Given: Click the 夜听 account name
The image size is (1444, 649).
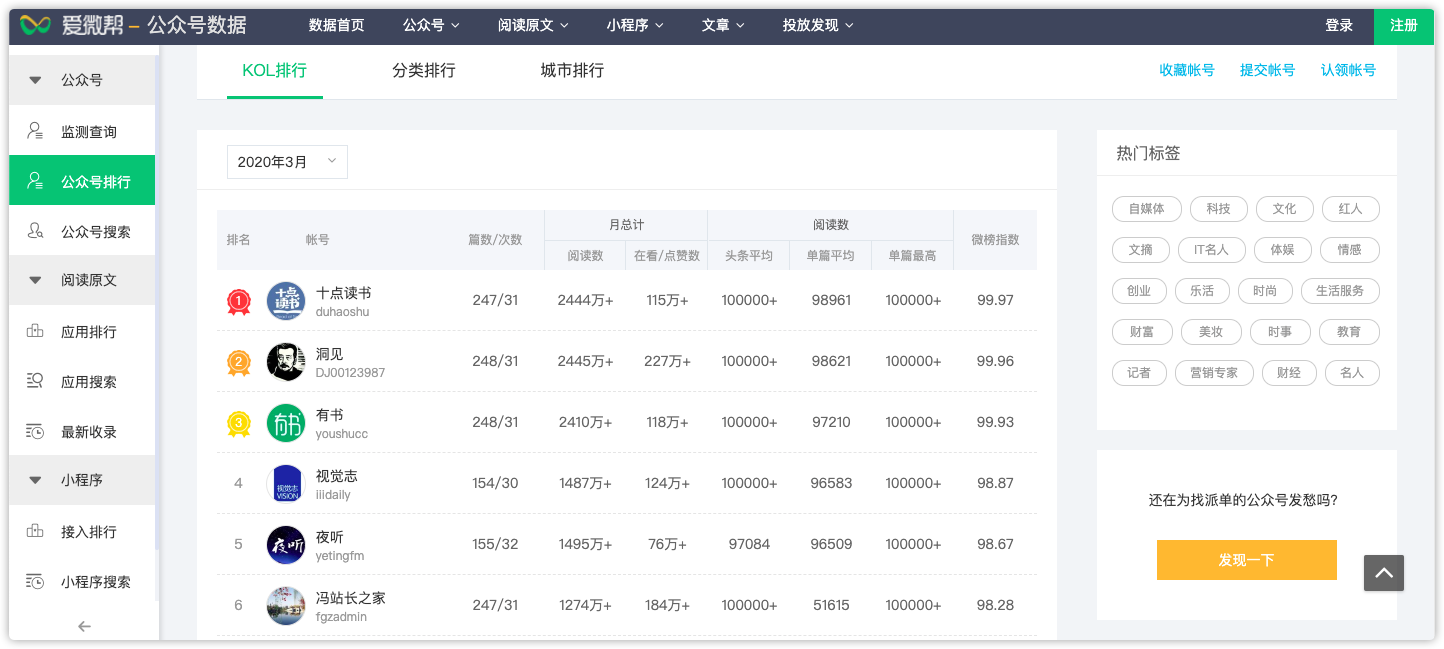Looking at the screenshot, I should (x=329, y=537).
